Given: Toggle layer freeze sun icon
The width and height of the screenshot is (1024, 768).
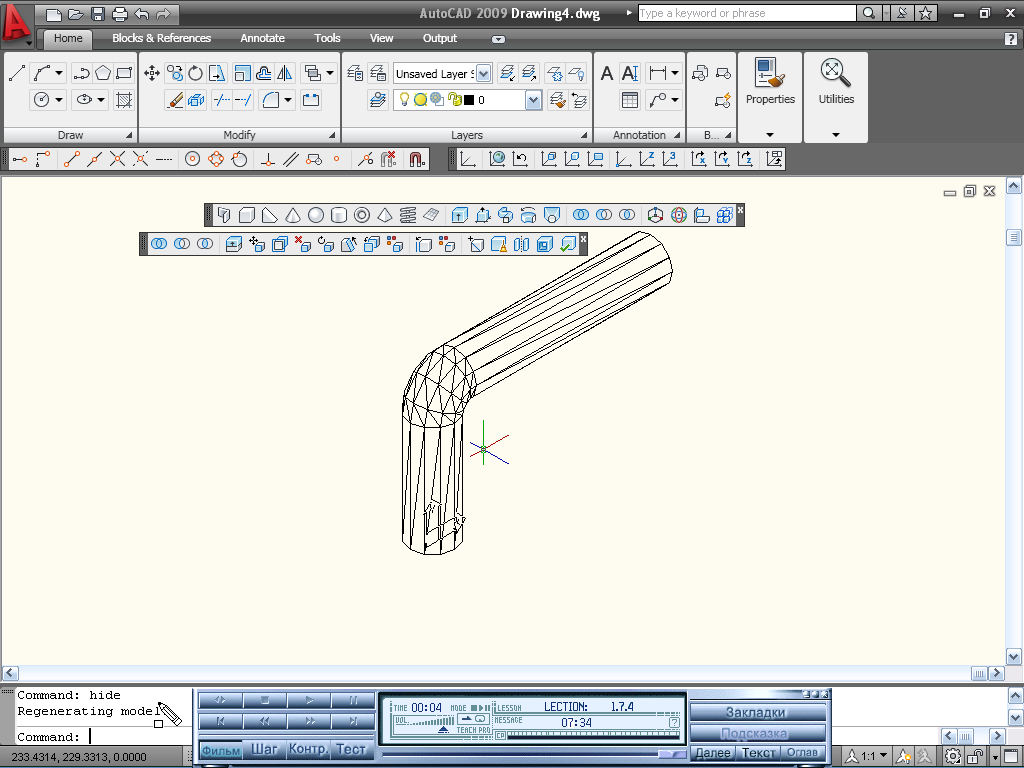Looking at the screenshot, I should coord(420,100).
